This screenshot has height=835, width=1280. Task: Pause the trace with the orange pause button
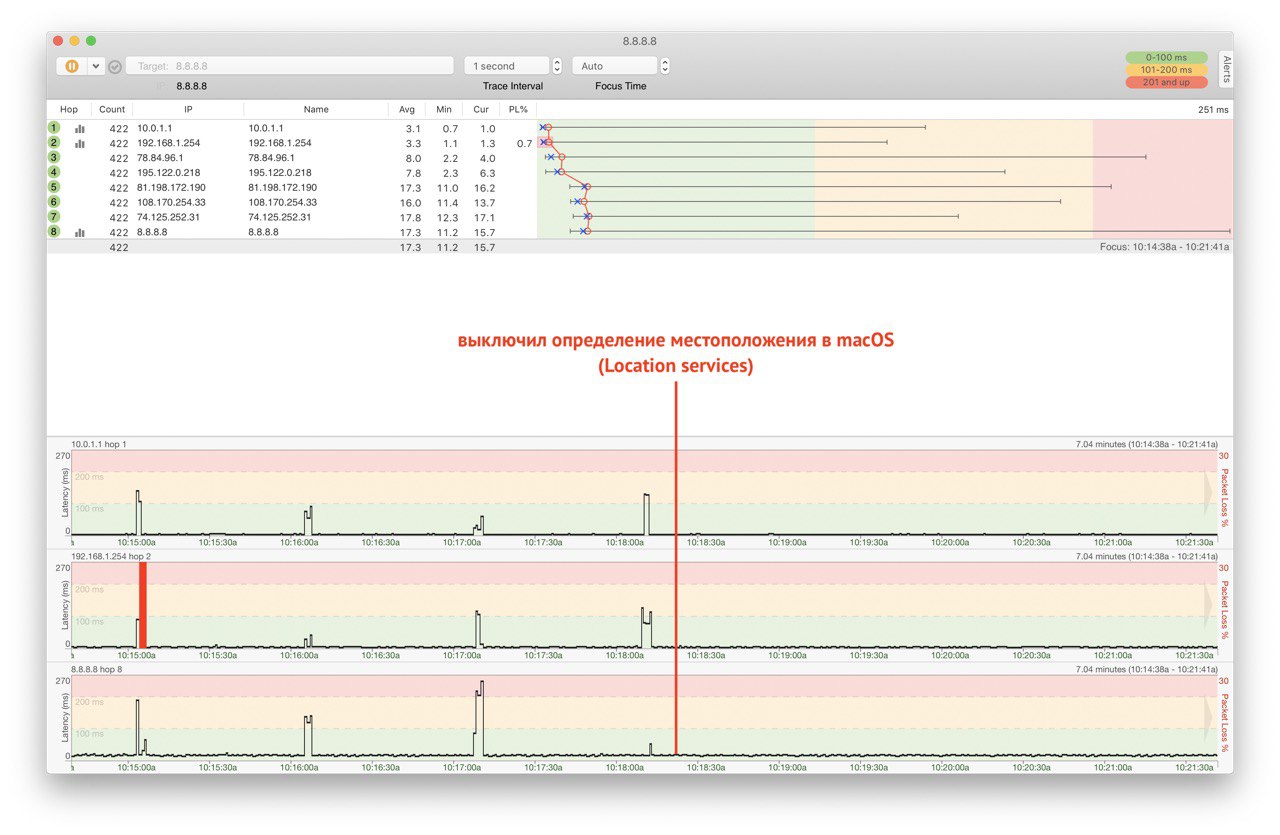point(72,66)
